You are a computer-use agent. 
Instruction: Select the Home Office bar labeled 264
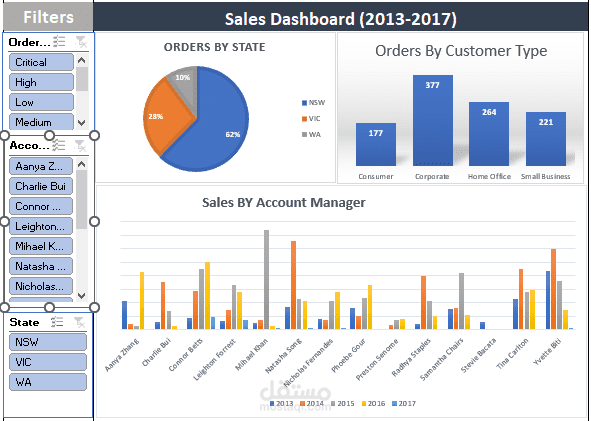pos(489,134)
